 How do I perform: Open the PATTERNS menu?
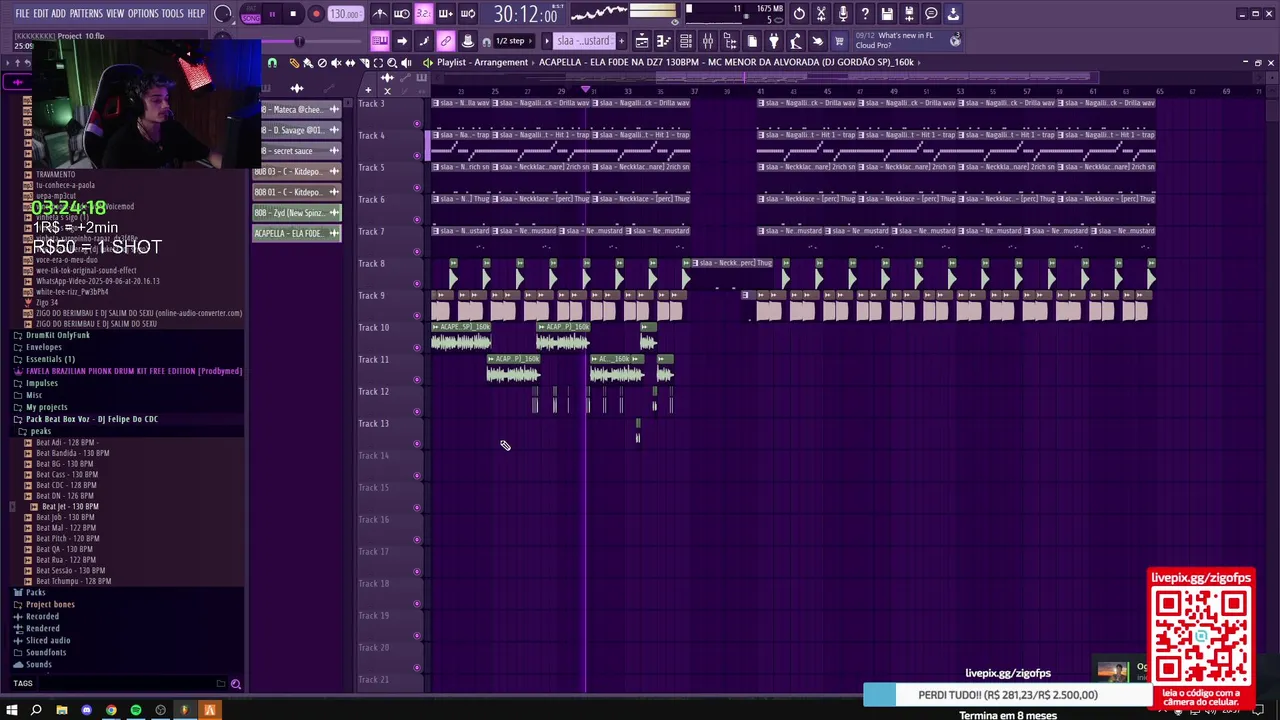pos(86,13)
